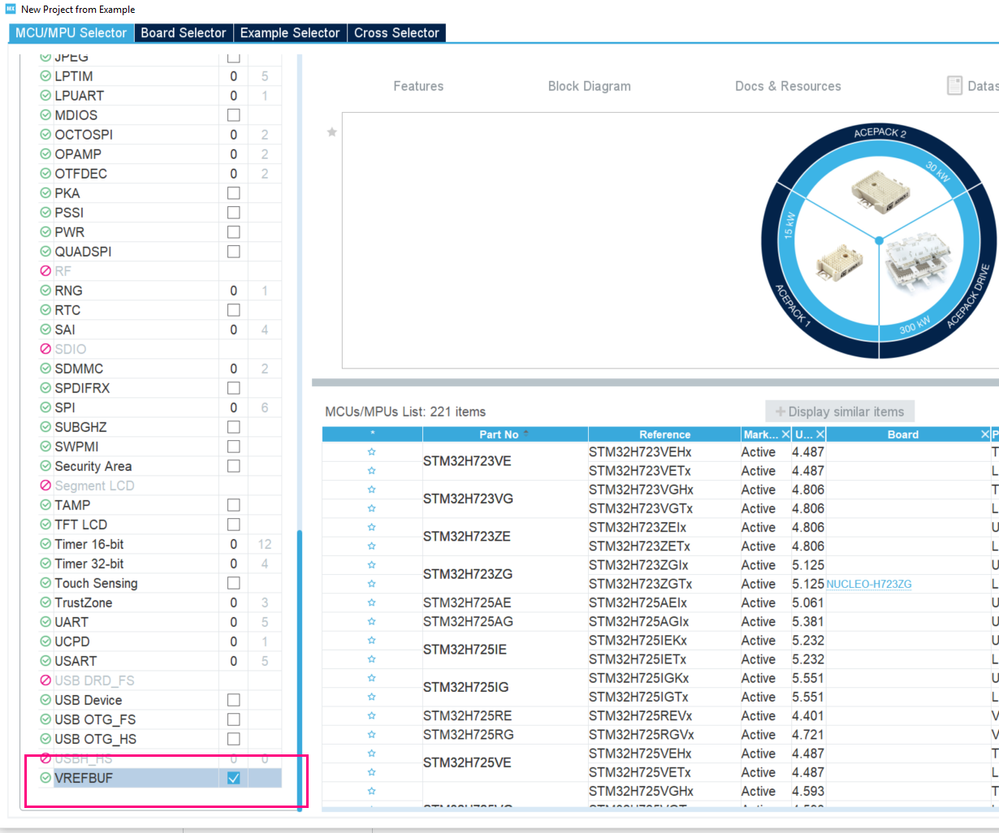Enable the PWR checkbox
999x833 pixels.
tap(234, 232)
